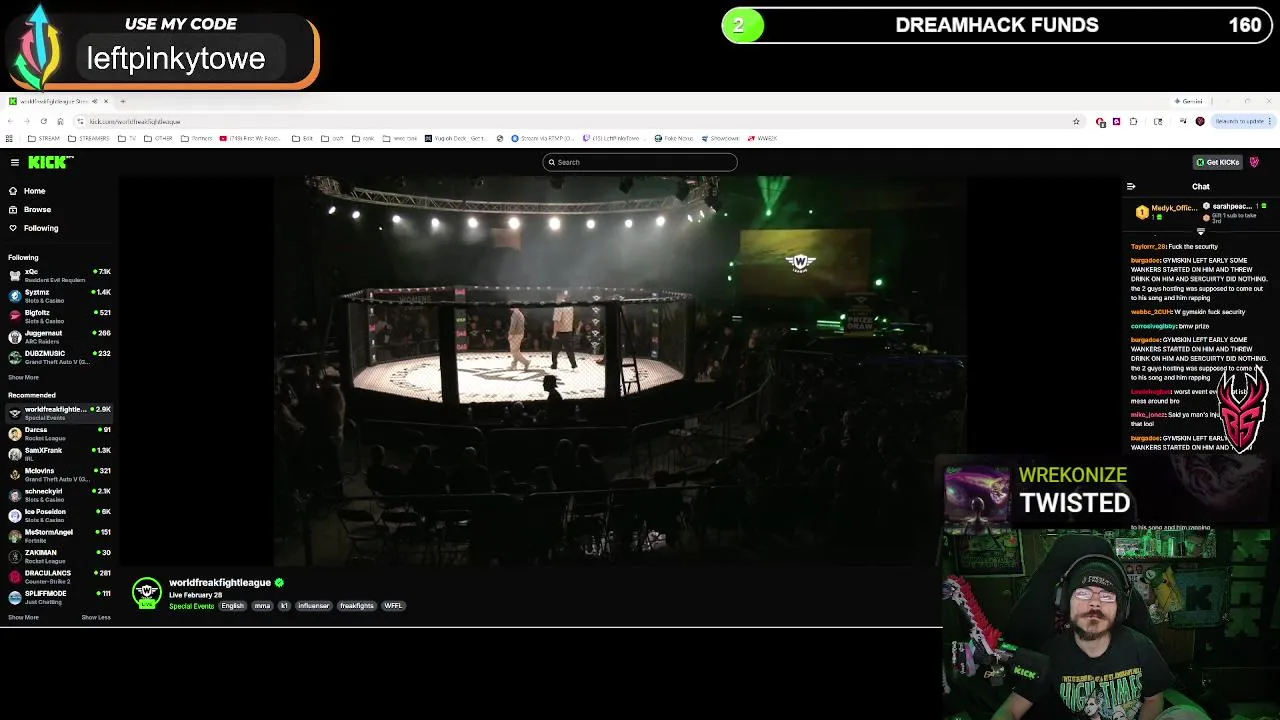Open browser home page

(x=60, y=121)
